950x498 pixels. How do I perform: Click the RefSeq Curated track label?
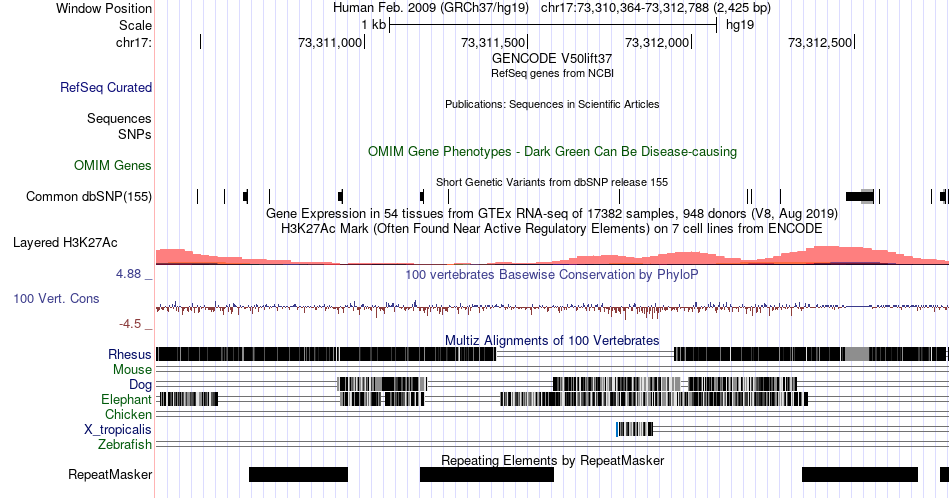[106, 87]
